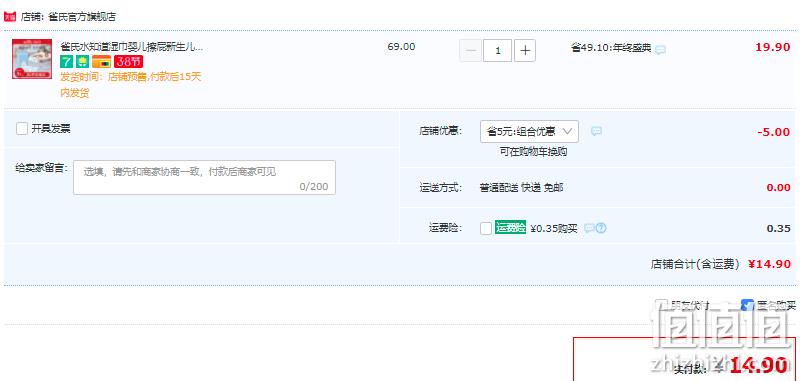Viewport: 800px width, 381px height.
Task: Click the quantity input showing 1
Action: (497, 50)
